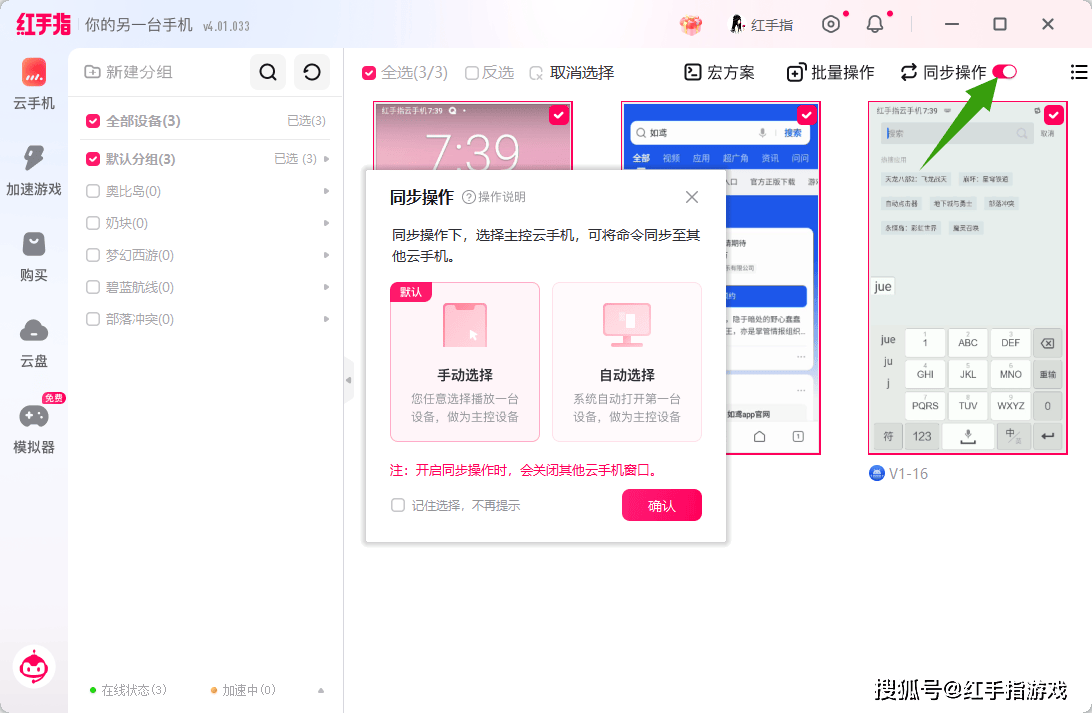Go to the 购买 purchase section
This screenshot has height=713, width=1092.
click(33, 257)
